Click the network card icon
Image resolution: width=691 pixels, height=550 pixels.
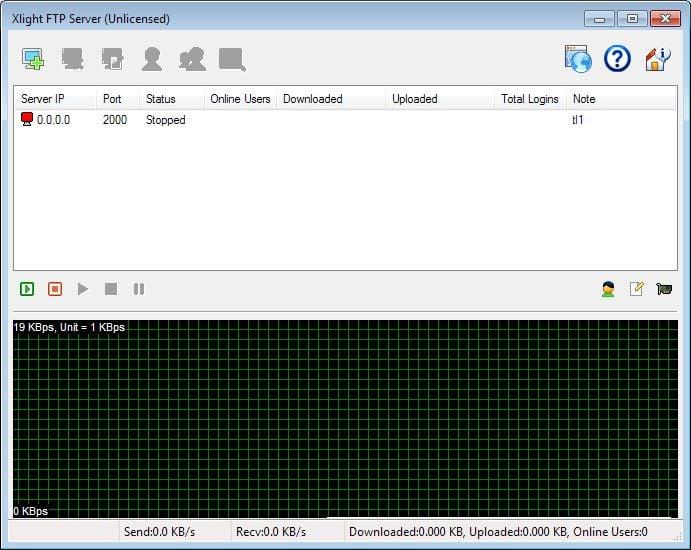[664, 289]
